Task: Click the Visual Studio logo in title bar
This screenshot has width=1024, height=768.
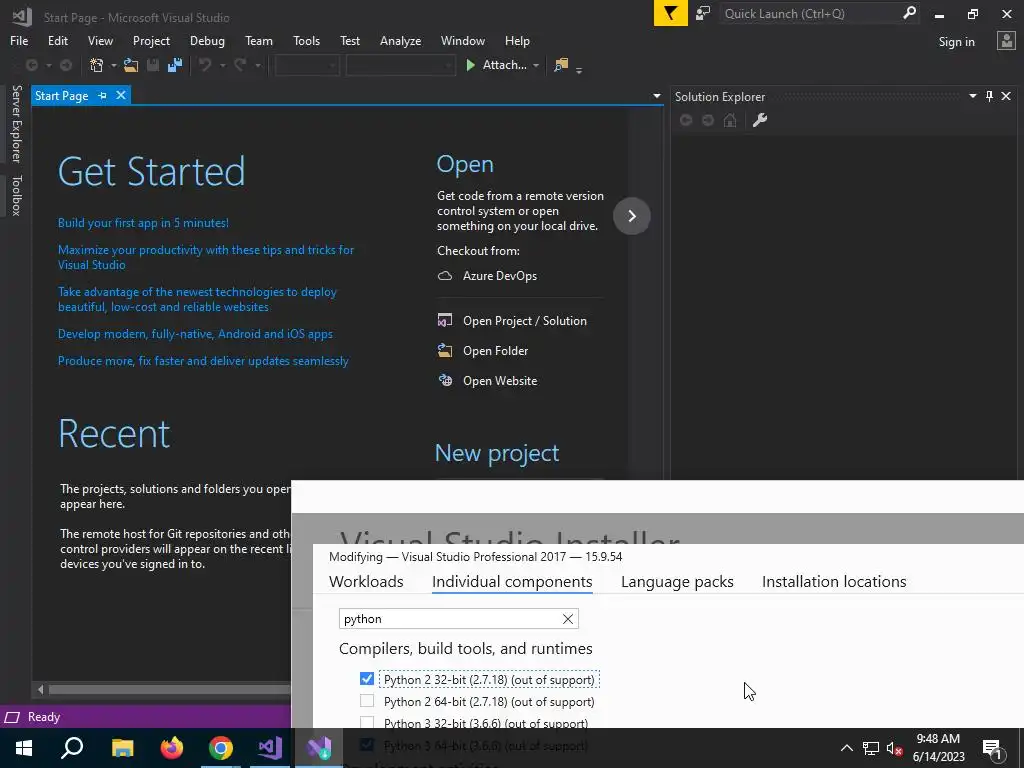Action: (22, 16)
